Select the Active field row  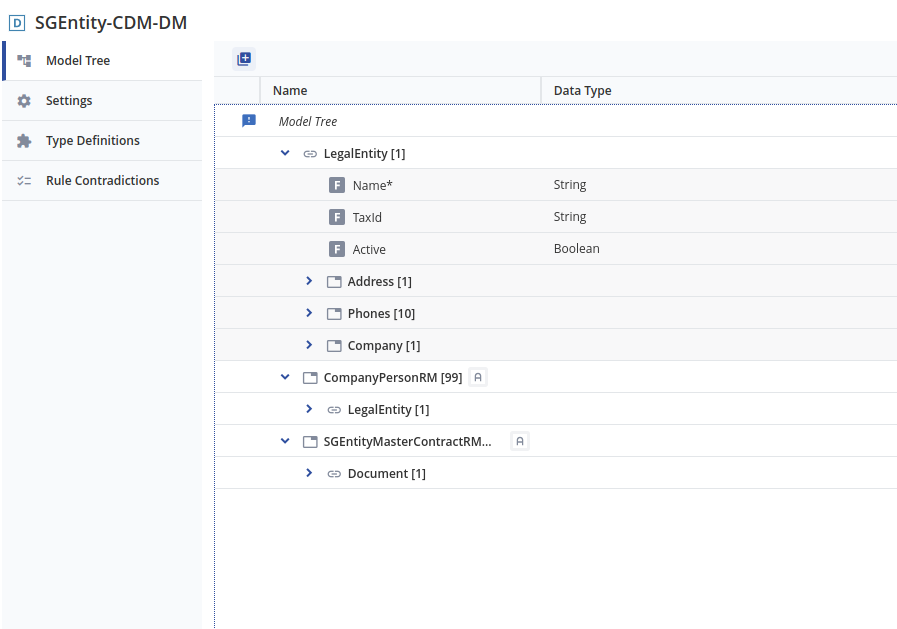point(555,249)
